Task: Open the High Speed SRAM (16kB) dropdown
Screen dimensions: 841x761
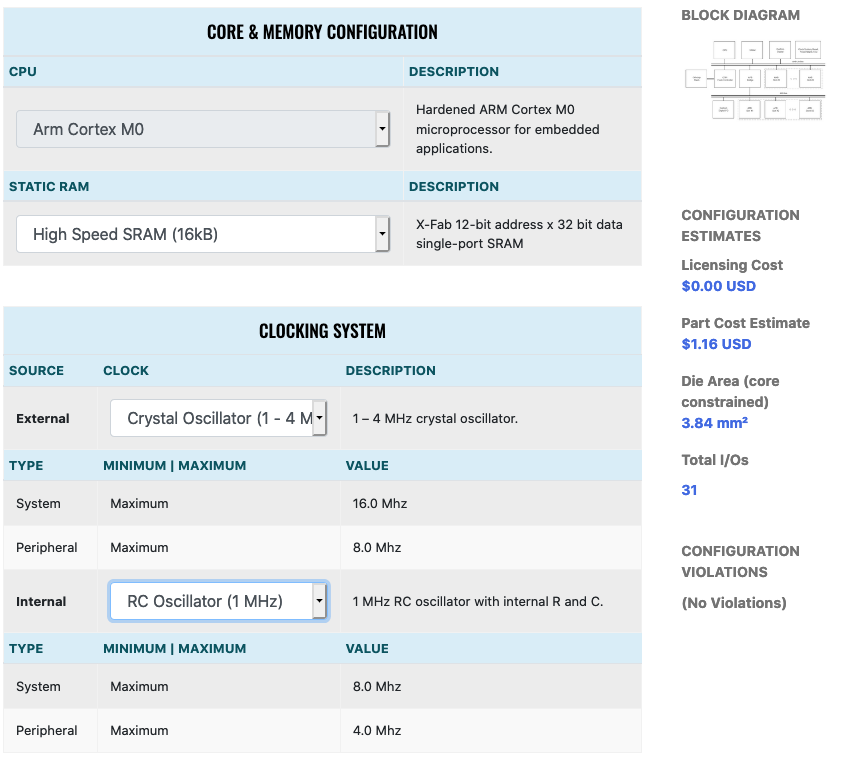Action: pos(202,234)
